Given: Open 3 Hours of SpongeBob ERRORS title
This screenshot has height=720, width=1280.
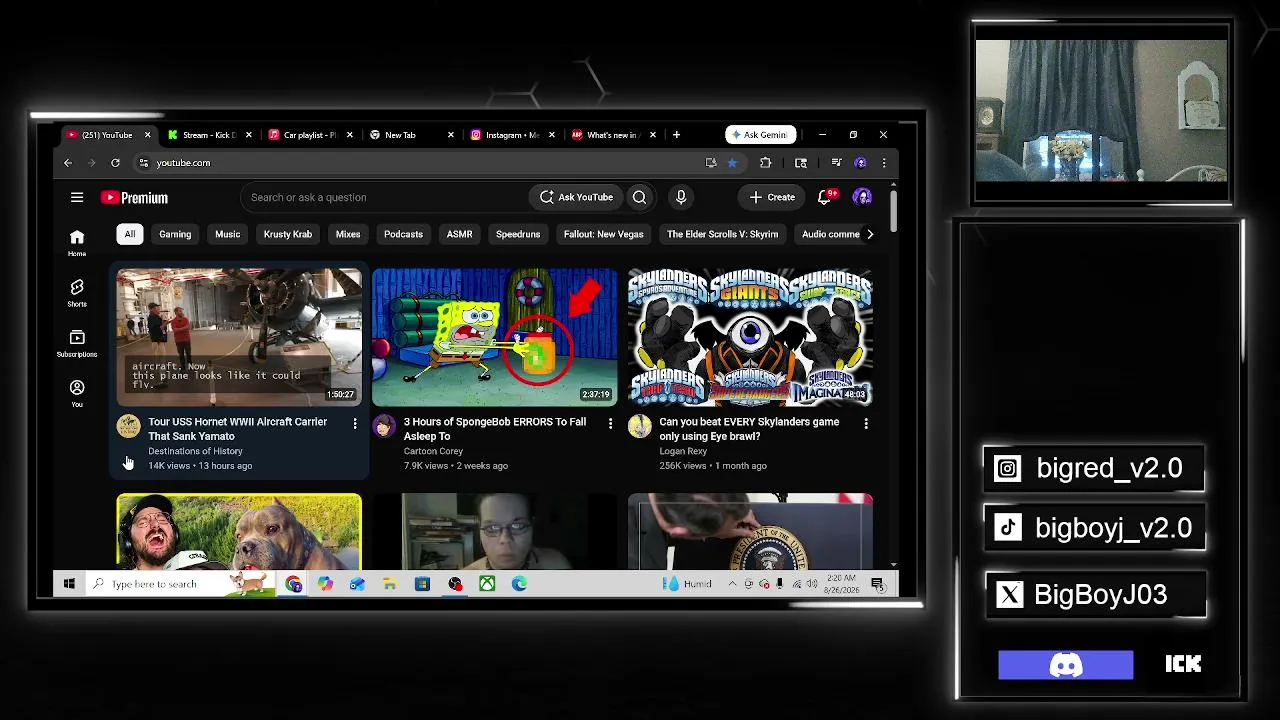Looking at the screenshot, I should coord(495,429).
